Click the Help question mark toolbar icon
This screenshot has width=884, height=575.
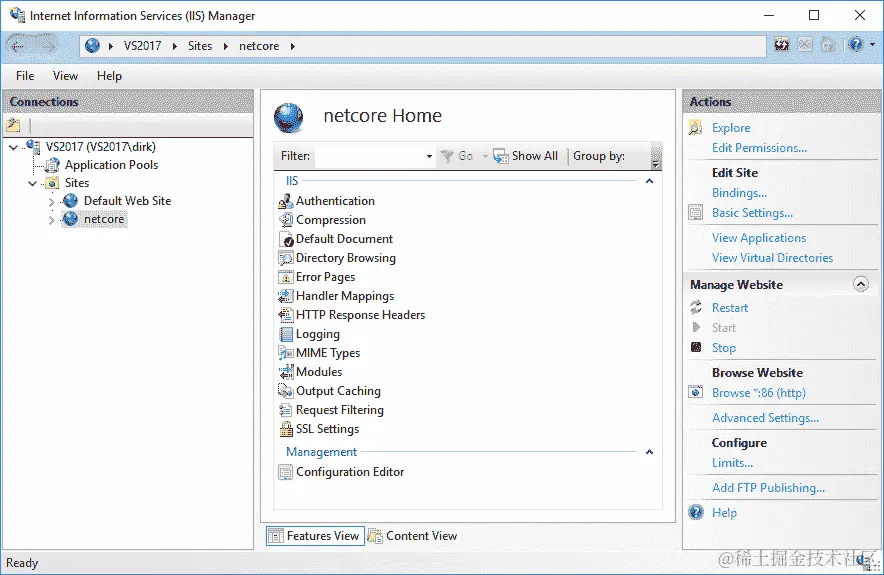coord(855,45)
